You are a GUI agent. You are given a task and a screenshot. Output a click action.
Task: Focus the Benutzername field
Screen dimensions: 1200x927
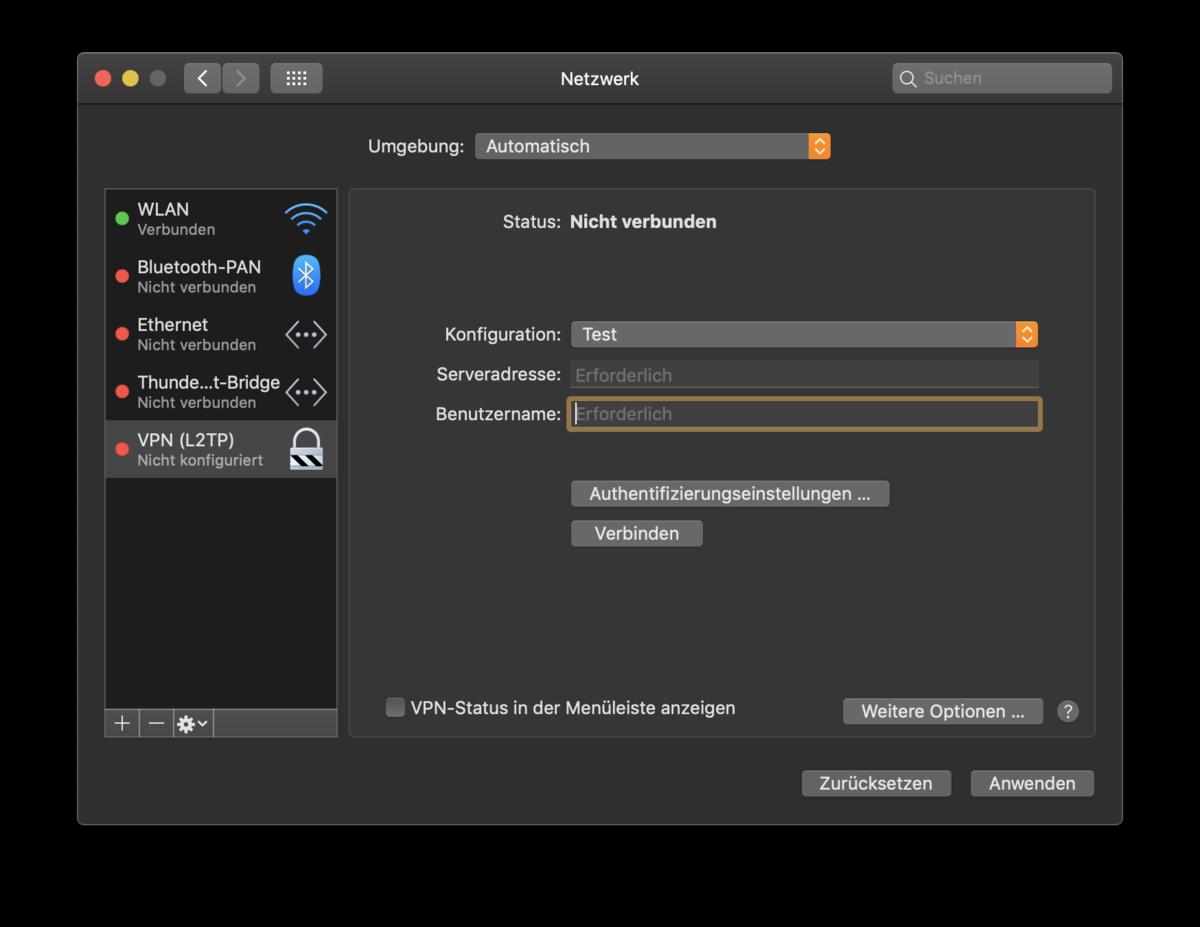coord(804,414)
